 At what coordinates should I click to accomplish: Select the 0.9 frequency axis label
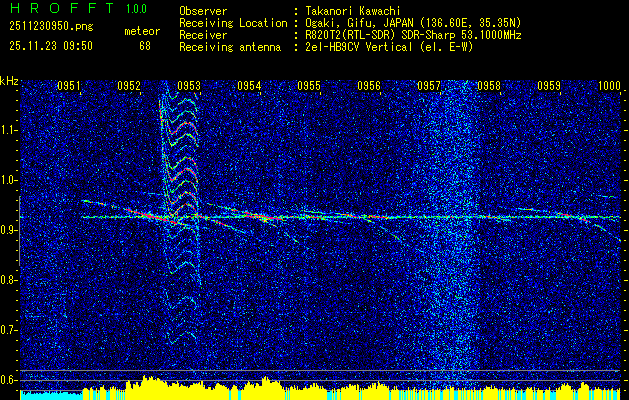click(9, 230)
